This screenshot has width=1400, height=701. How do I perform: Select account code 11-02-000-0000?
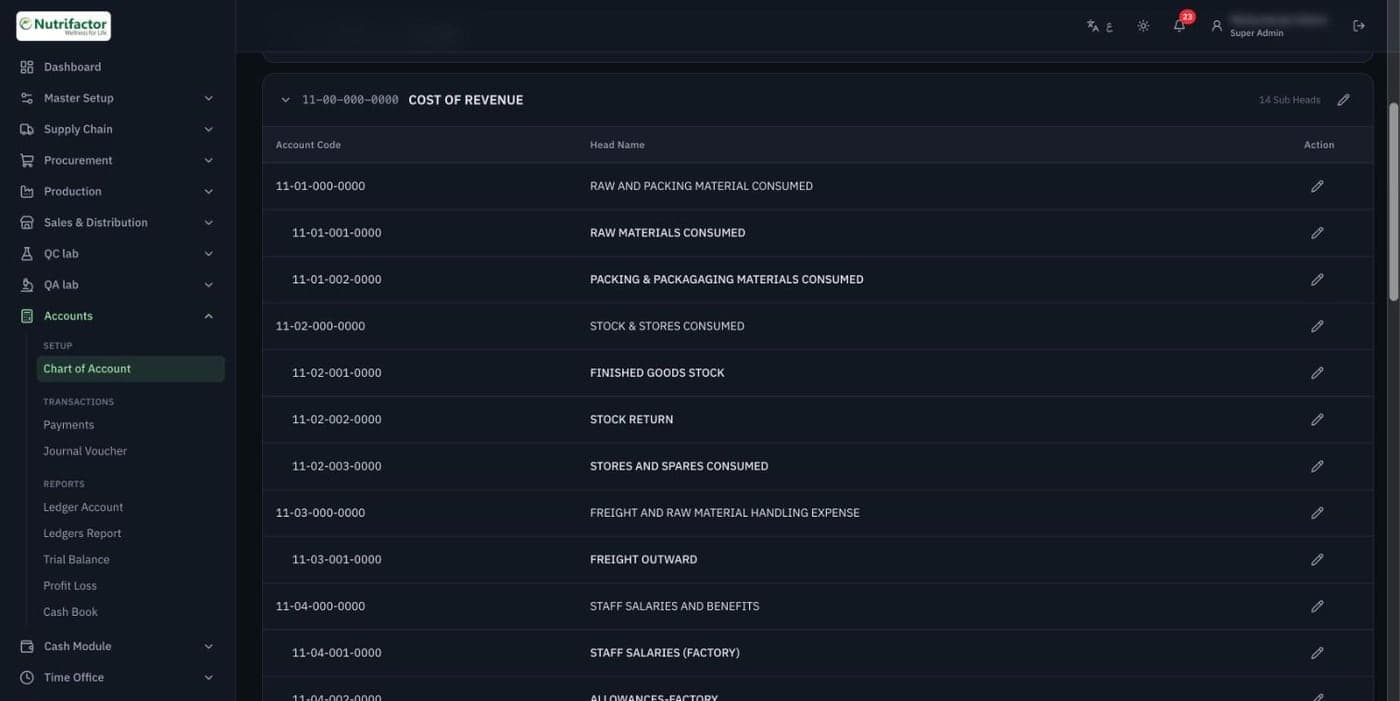coord(320,326)
